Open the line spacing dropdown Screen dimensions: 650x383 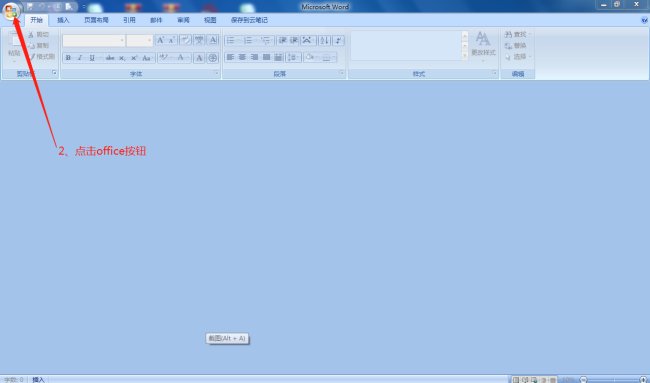(293, 57)
